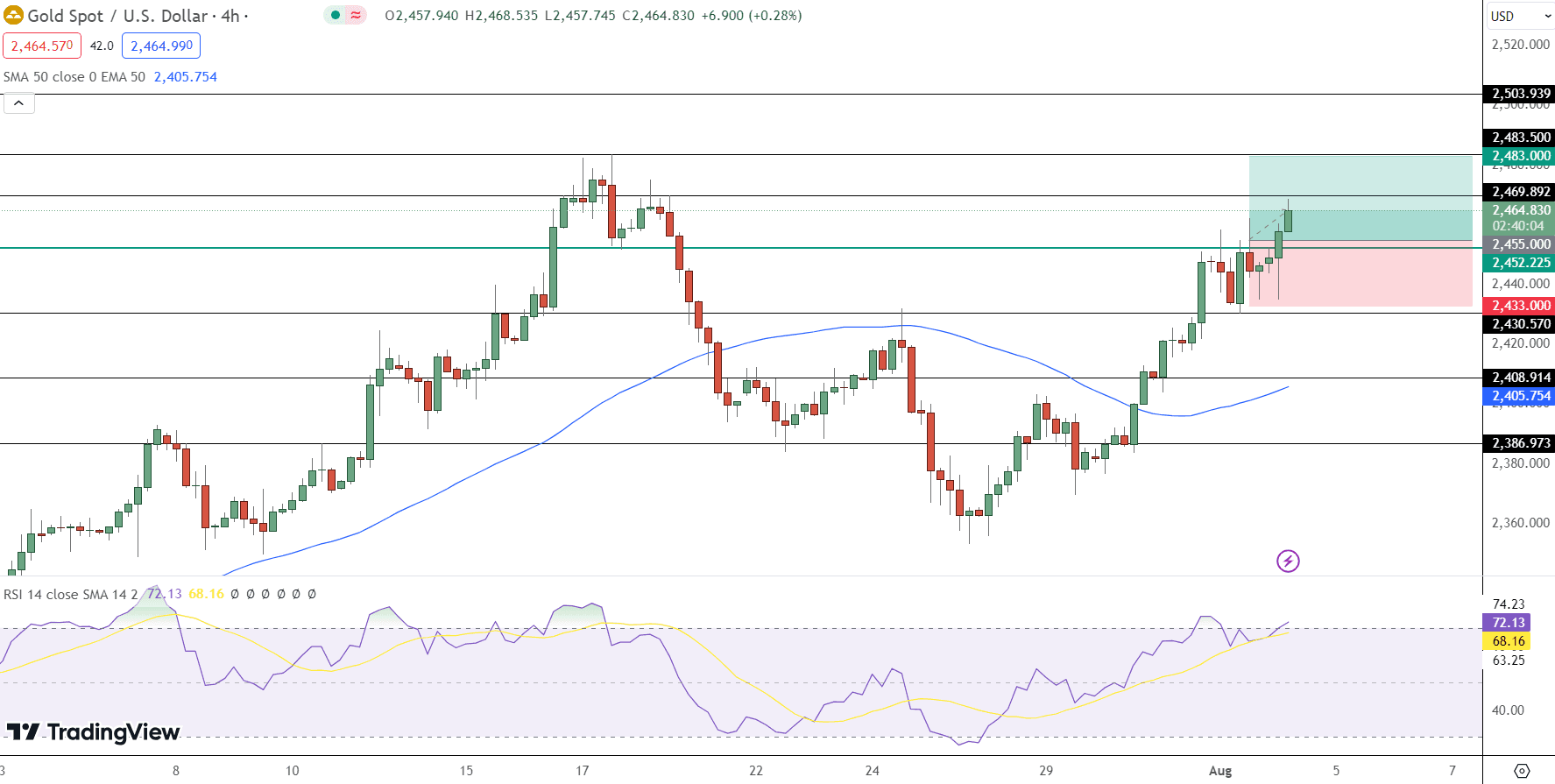Click the teal 2,452.225 price label

coord(1519,263)
